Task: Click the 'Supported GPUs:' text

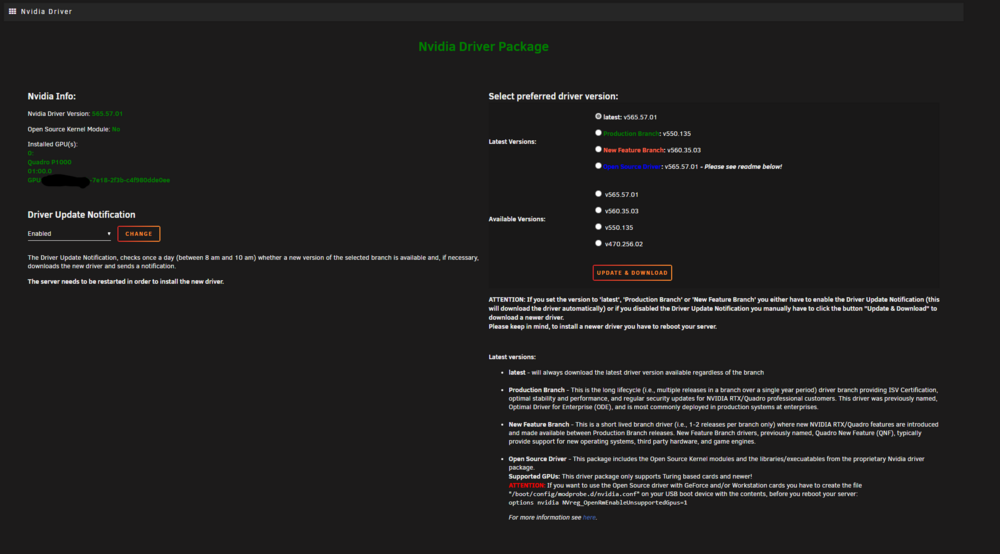Action: (534, 477)
